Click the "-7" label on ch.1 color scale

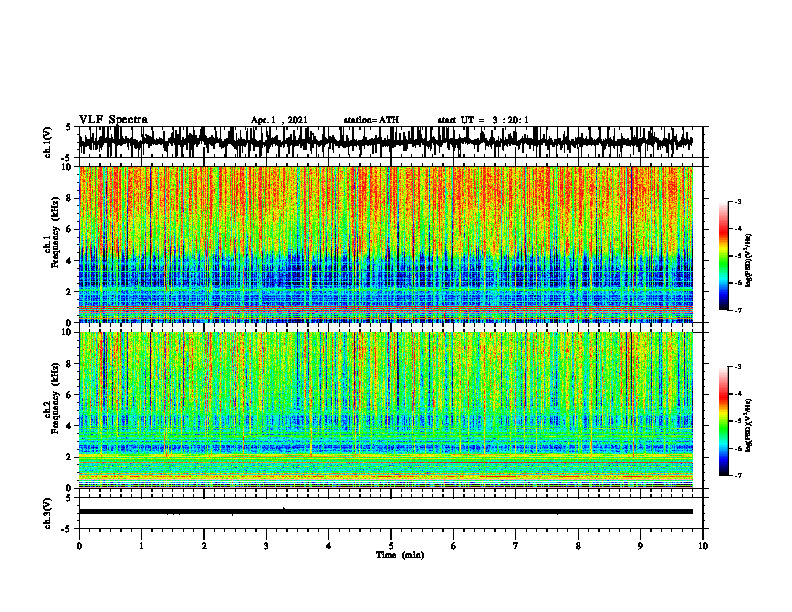point(738,310)
